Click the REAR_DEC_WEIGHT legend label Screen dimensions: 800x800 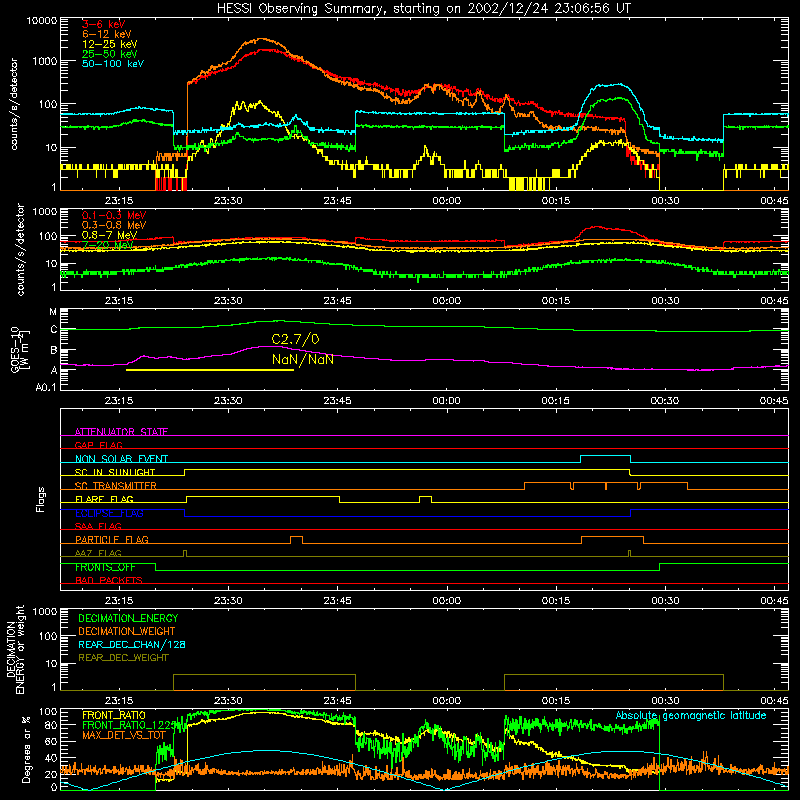tap(123, 658)
